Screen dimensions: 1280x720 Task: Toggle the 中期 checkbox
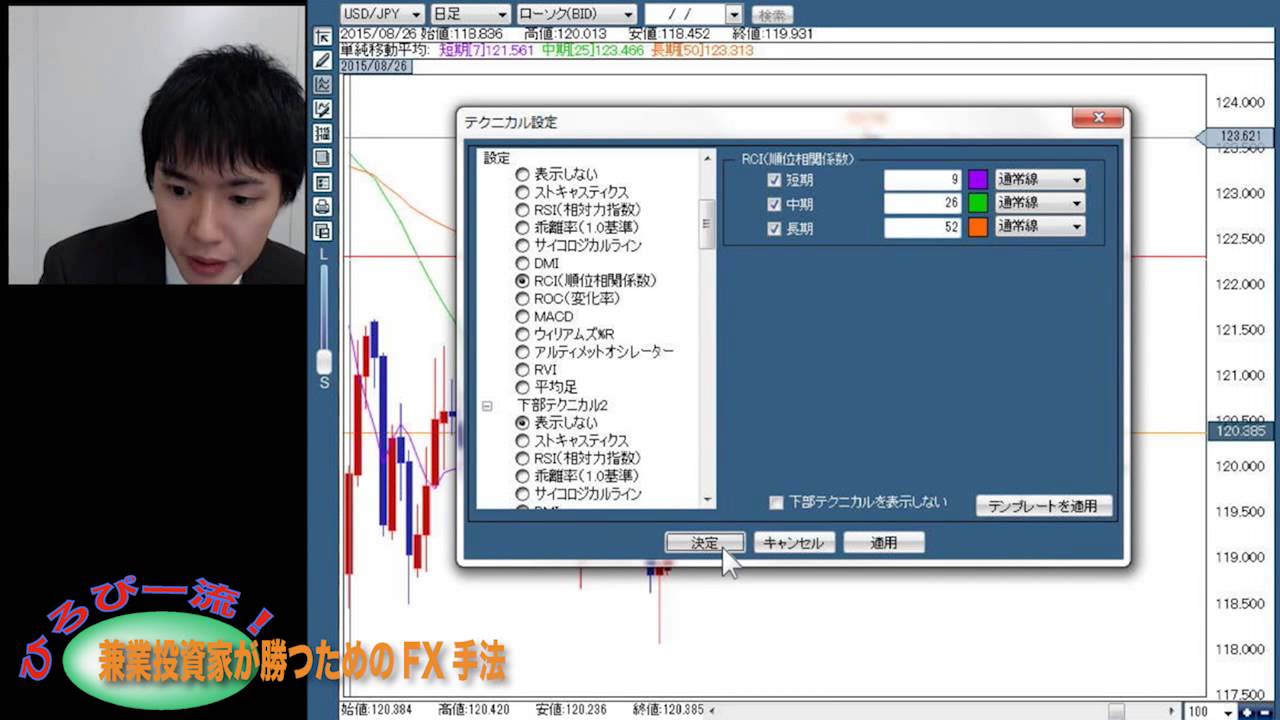pyautogui.click(x=773, y=204)
